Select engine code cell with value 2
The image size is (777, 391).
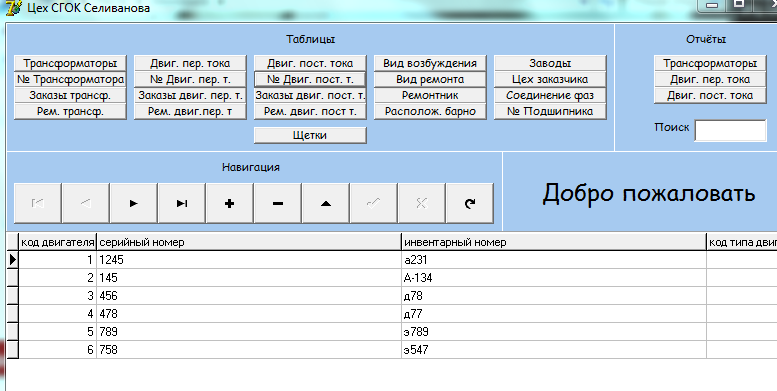tap(57, 278)
